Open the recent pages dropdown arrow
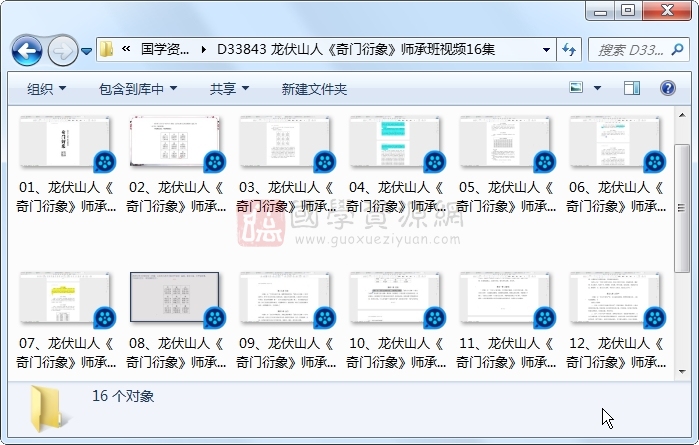699x445 pixels. click(x=86, y=51)
